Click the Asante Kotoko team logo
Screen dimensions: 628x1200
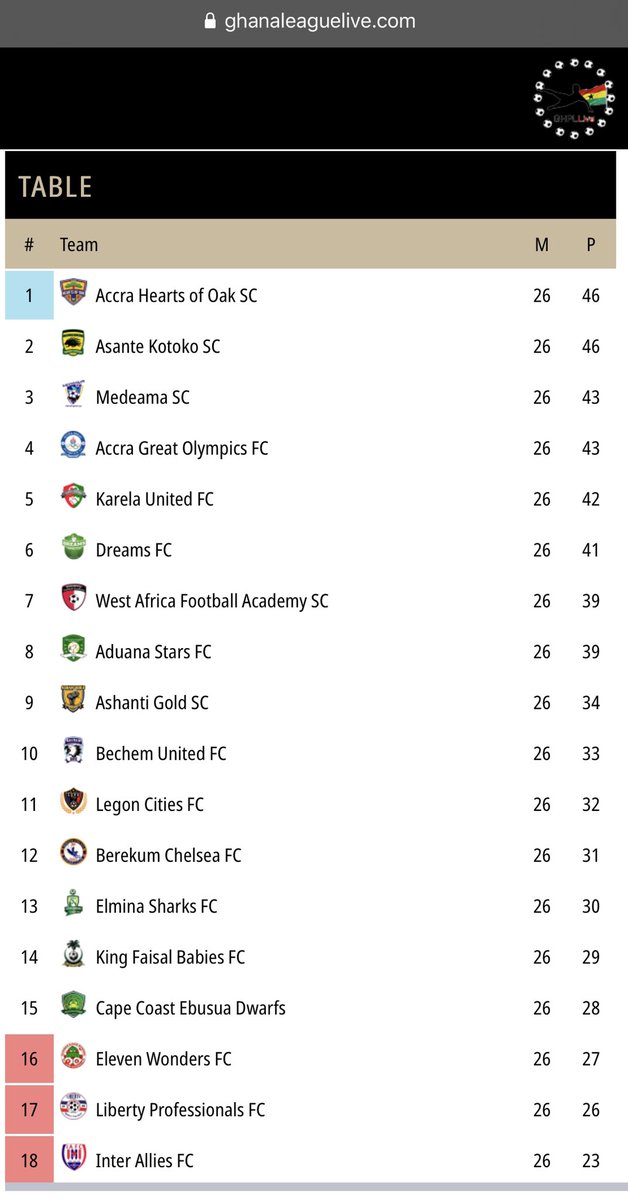73,344
